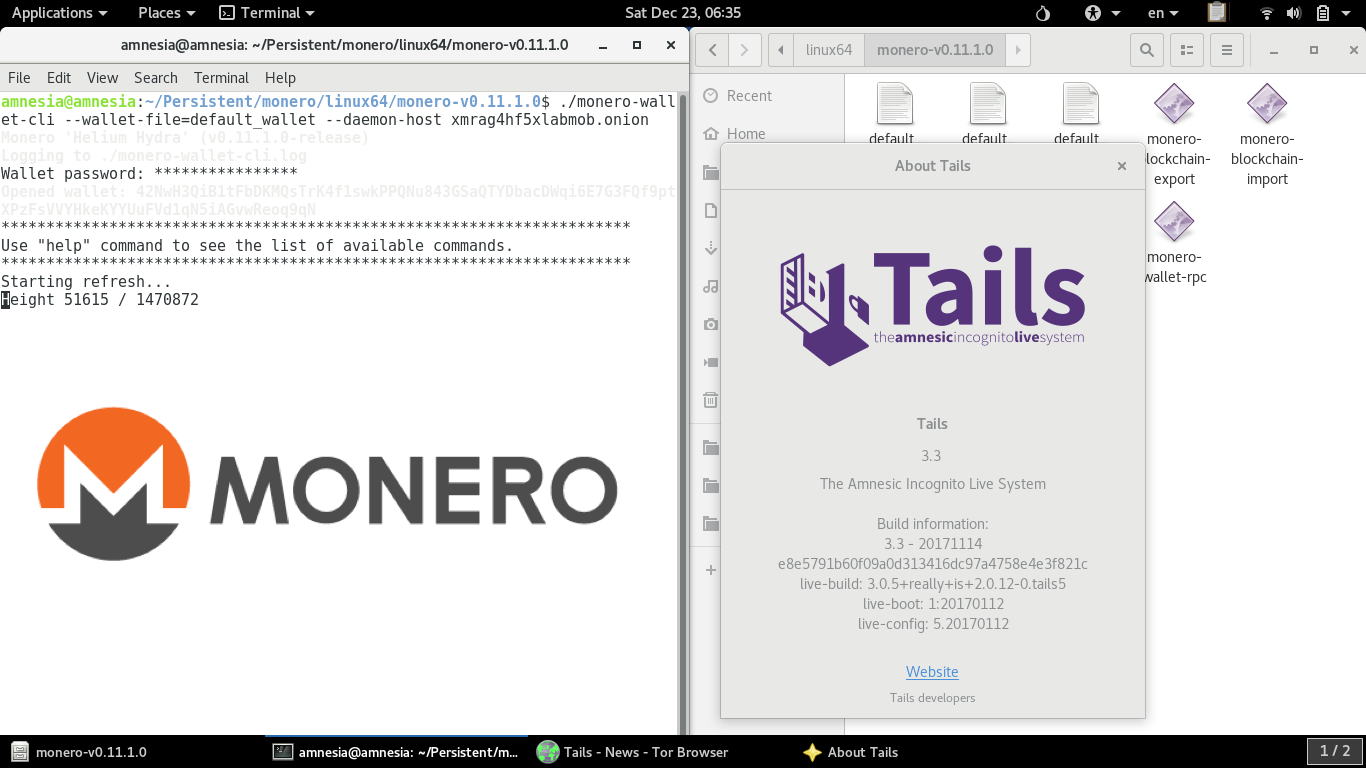Click the Height 51615 / 1470872 line
Image resolution: width=1366 pixels, height=768 pixels.
click(100, 299)
